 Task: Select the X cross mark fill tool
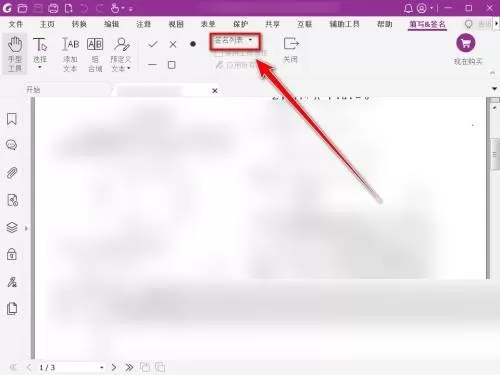click(173, 44)
